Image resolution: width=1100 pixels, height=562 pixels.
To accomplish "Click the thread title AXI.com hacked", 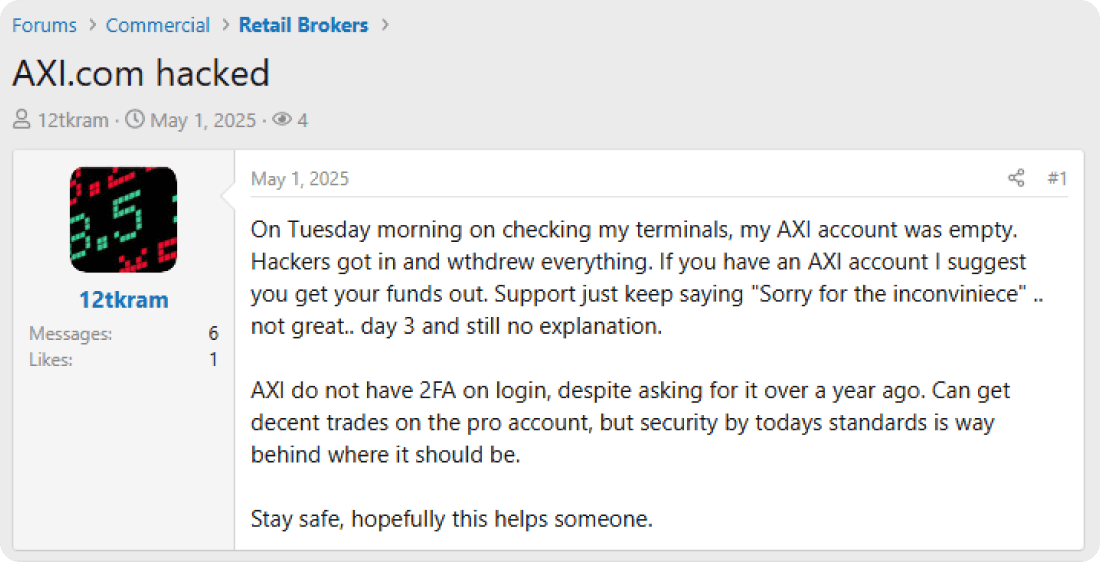I will pyautogui.click(x=141, y=74).
